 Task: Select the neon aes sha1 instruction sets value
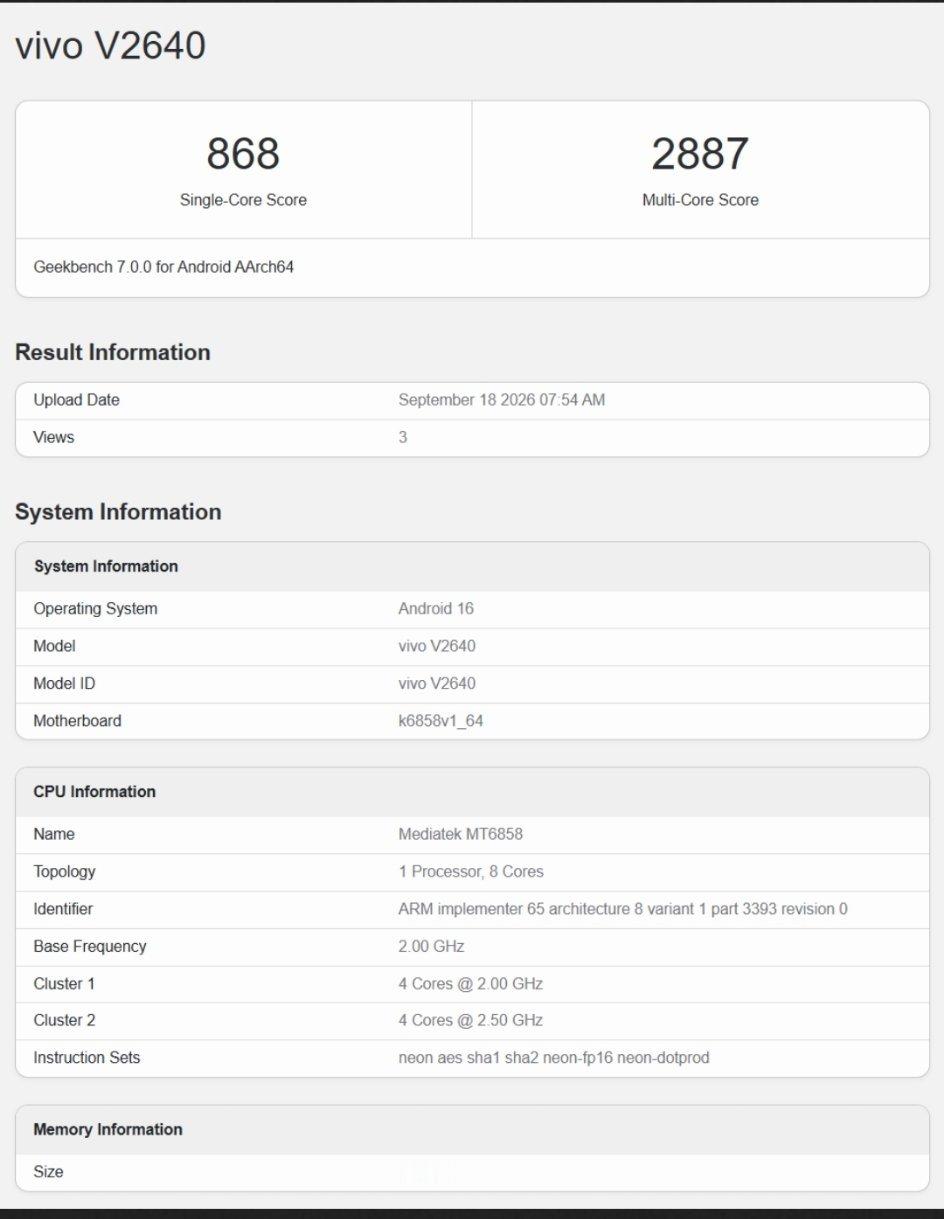[x=554, y=1058]
